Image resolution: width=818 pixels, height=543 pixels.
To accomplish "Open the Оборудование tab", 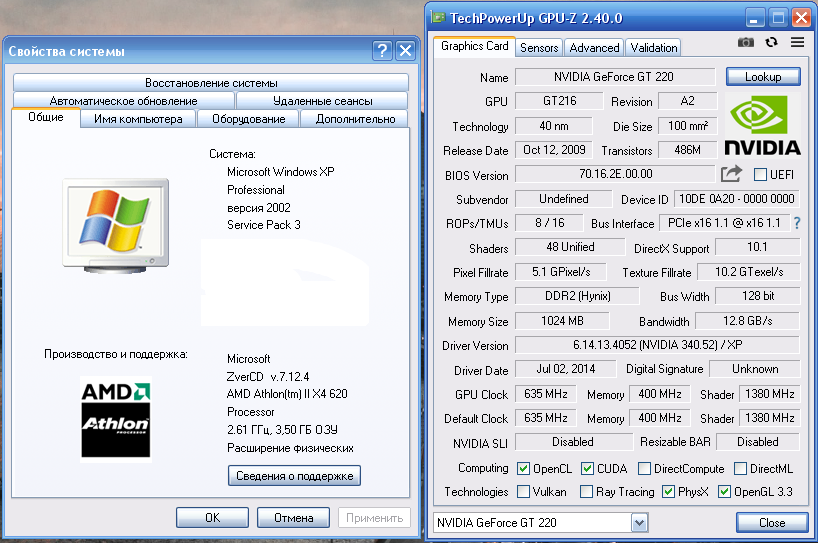I will pos(248,119).
